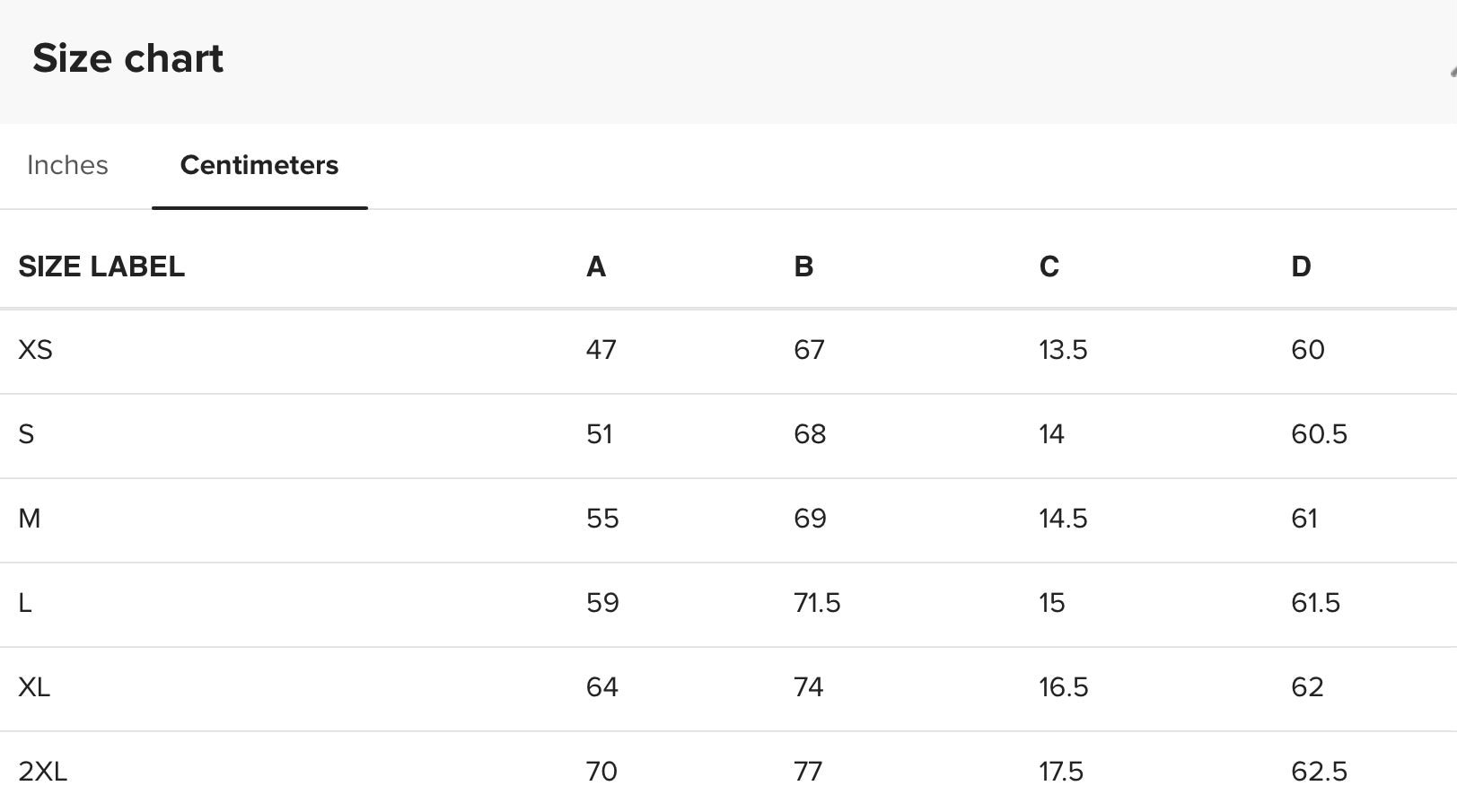Click the 62.5 value in 2XL row
This screenshot has width=1457, height=812.
coord(1320,772)
